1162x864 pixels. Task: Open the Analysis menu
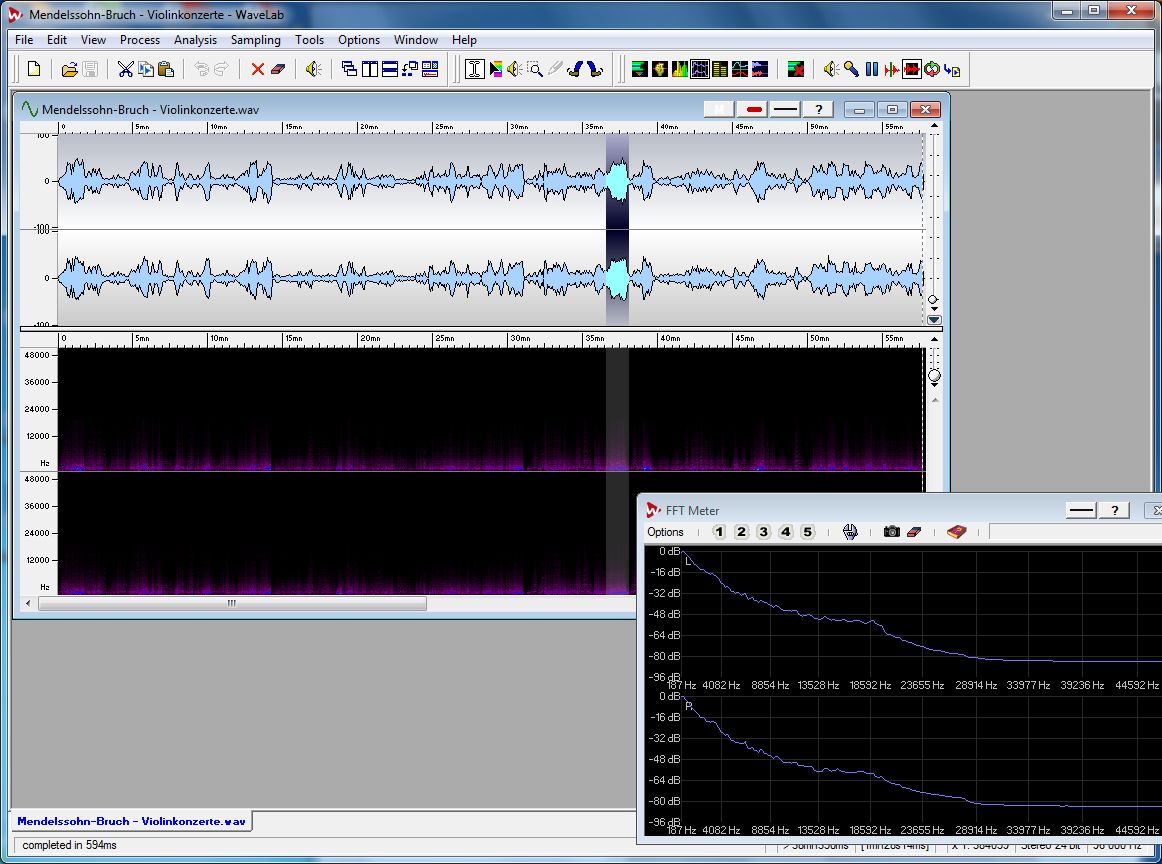[195, 40]
